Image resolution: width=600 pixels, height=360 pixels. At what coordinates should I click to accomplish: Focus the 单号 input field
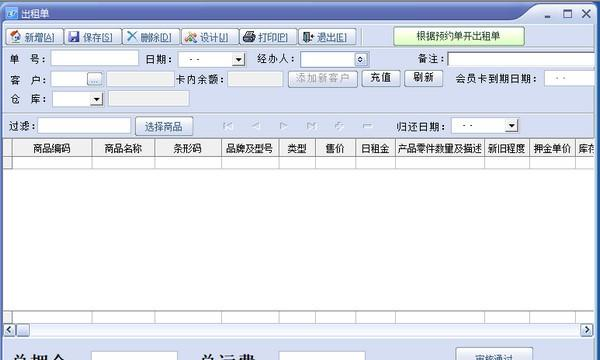pyautogui.click(x=95, y=59)
